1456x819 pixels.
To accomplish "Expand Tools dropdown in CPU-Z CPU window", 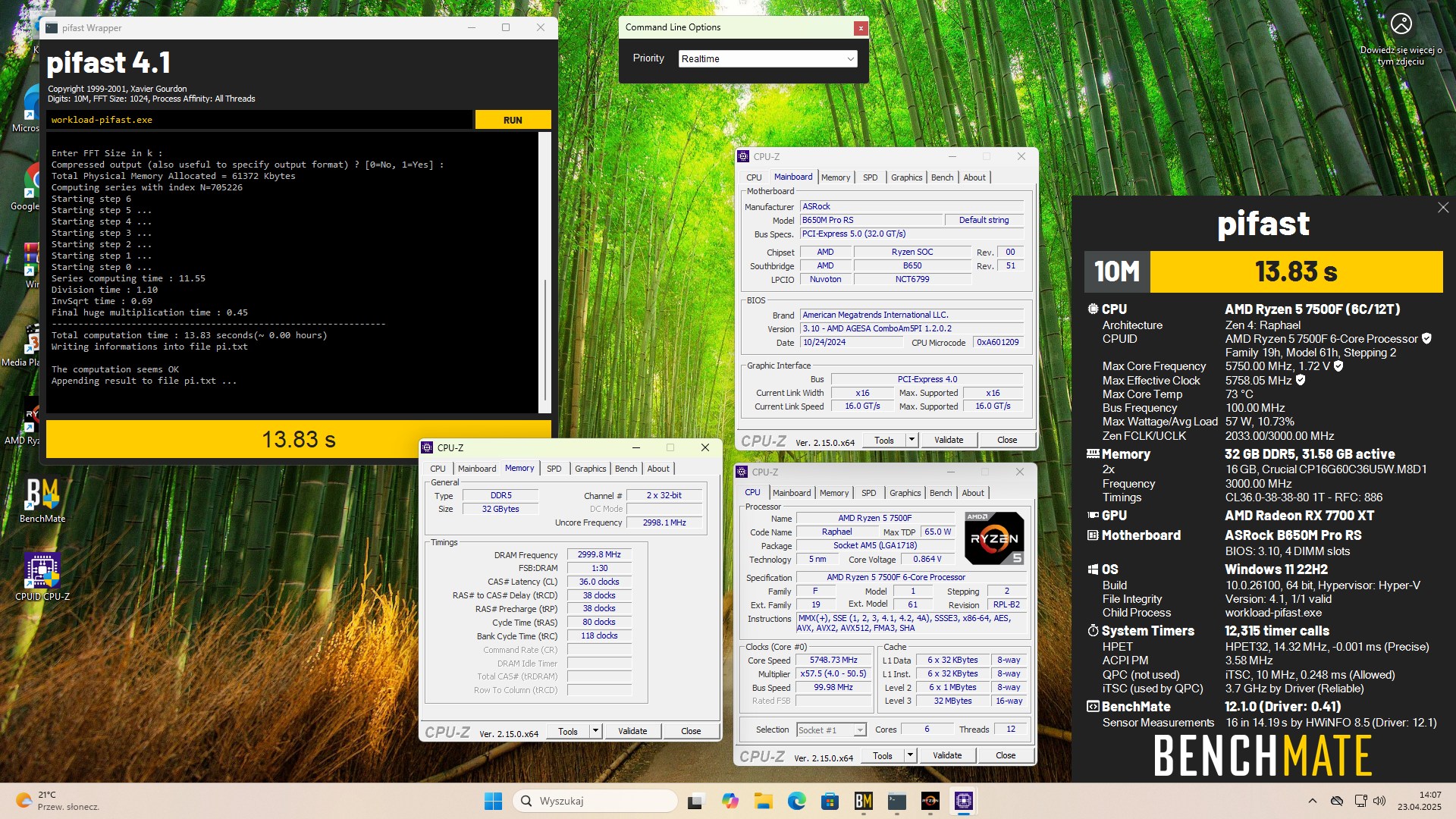I will tap(910, 755).
